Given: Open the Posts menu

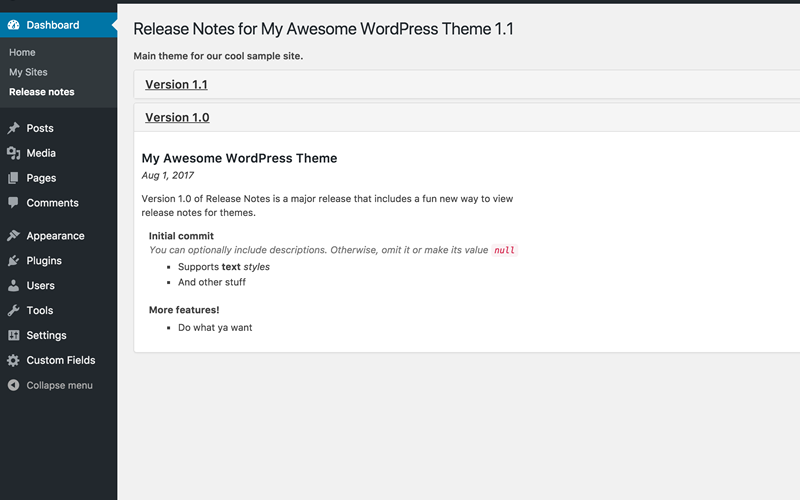Looking at the screenshot, I should [59, 128].
